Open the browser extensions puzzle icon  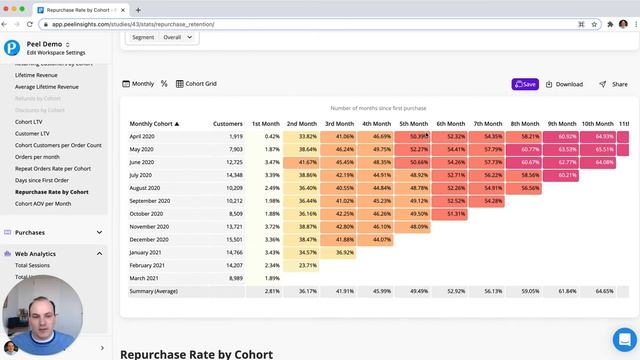(x=610, y=24)
